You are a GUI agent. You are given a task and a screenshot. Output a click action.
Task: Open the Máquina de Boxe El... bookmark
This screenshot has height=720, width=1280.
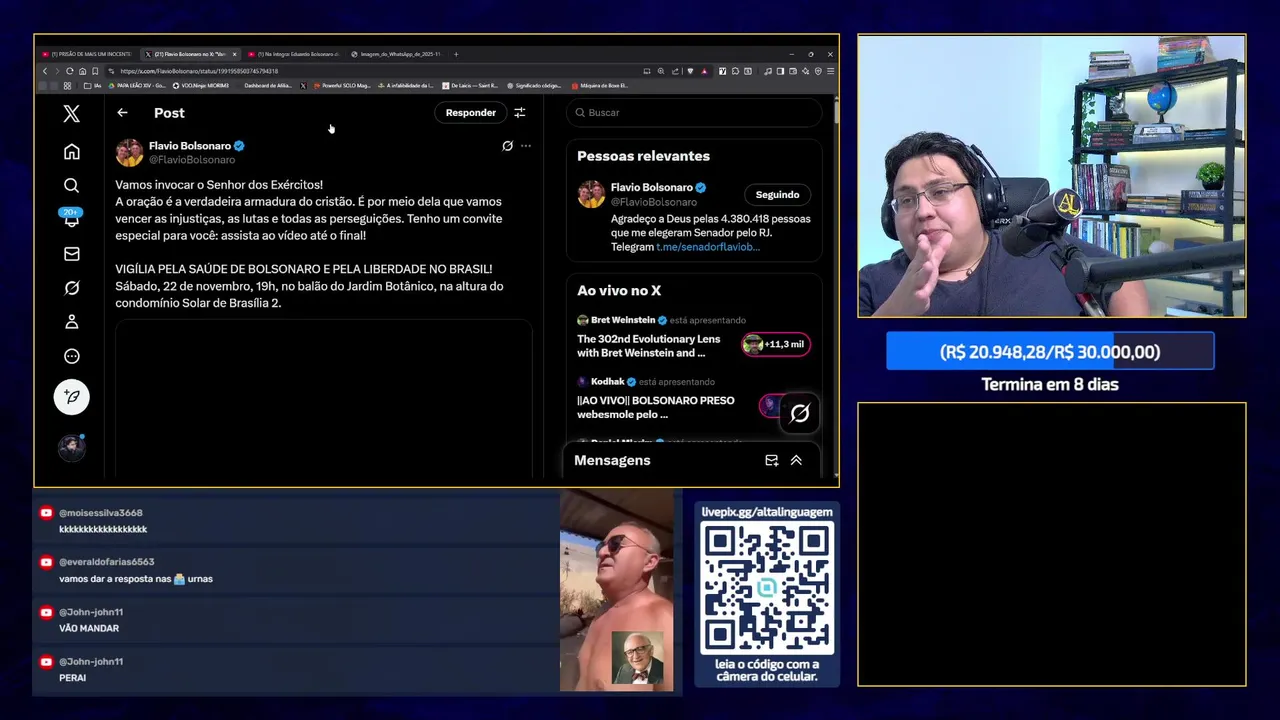pos(599,86)
